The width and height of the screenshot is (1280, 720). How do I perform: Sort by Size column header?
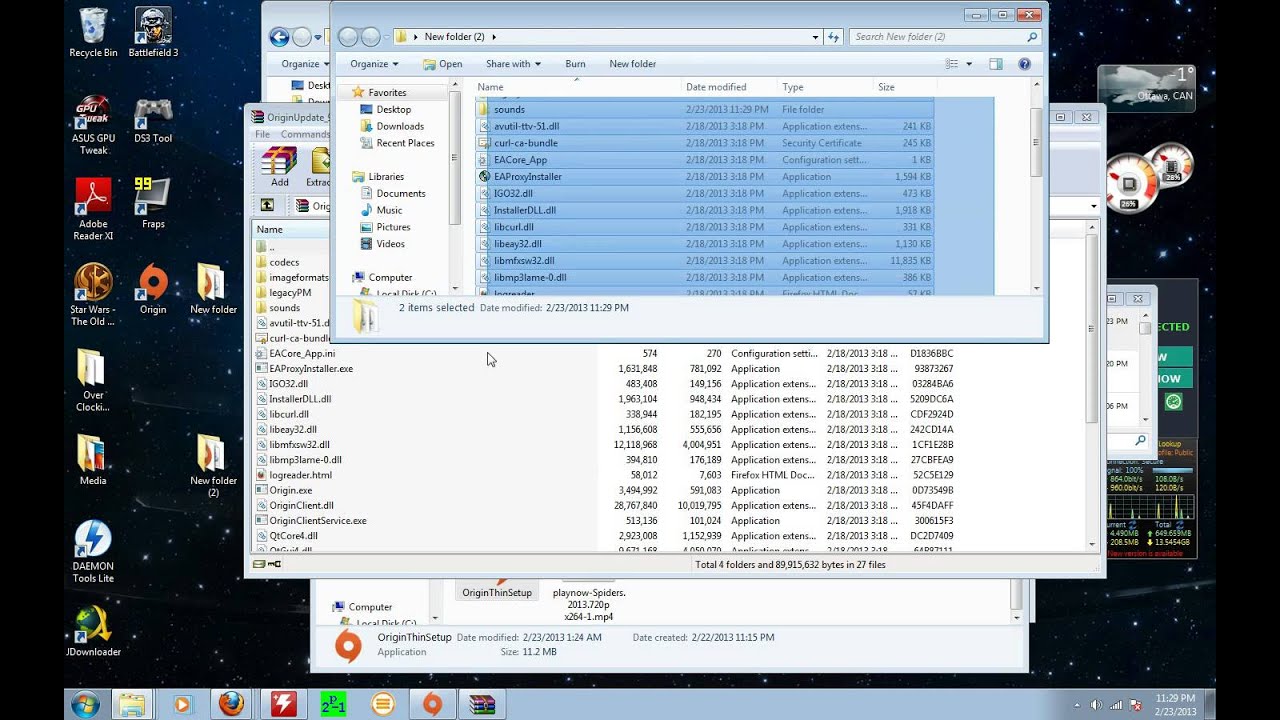pyautogui.click(x=904, y=87)
